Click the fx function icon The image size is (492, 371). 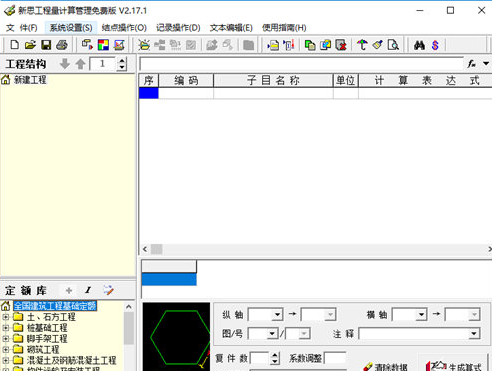coord(471,63)
